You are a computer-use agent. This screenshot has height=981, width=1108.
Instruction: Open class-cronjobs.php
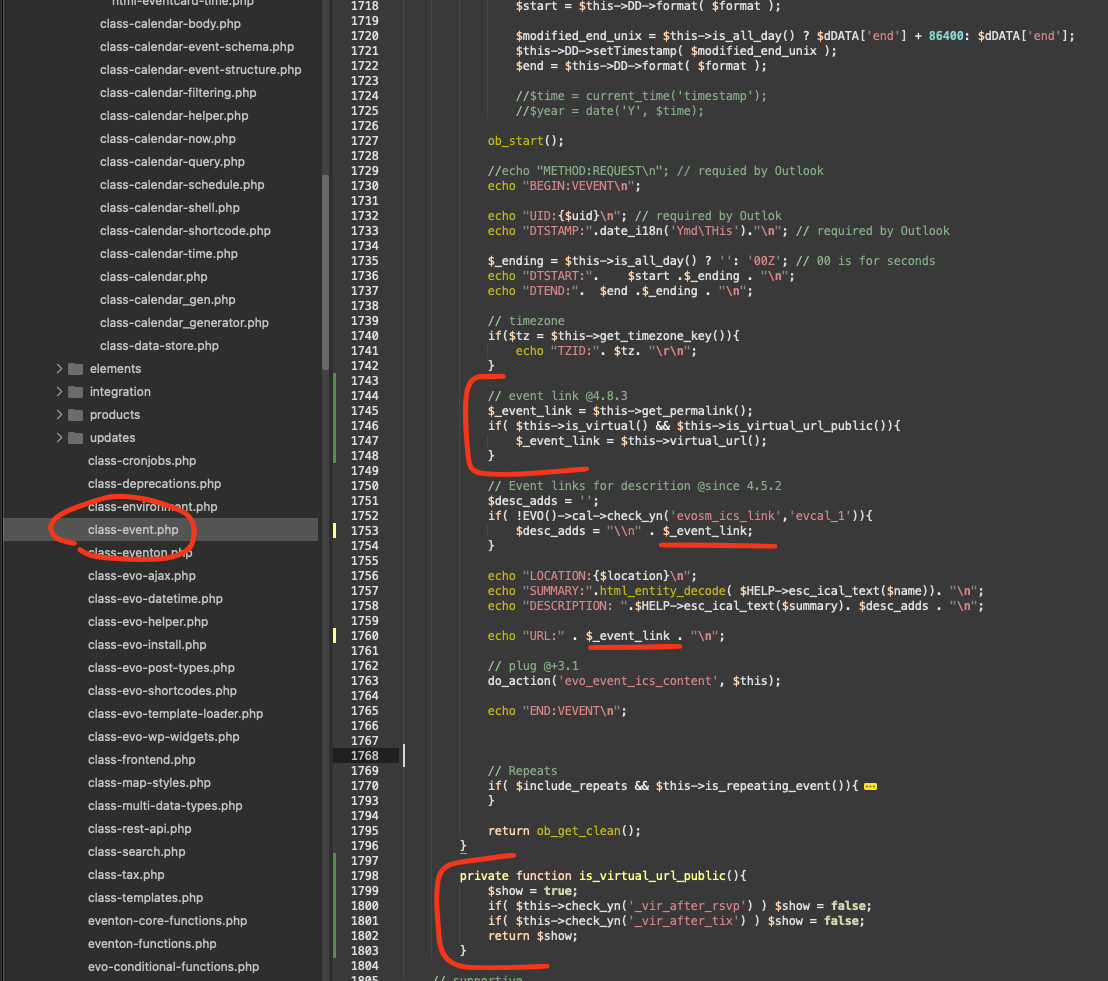[x=142, y=461]
